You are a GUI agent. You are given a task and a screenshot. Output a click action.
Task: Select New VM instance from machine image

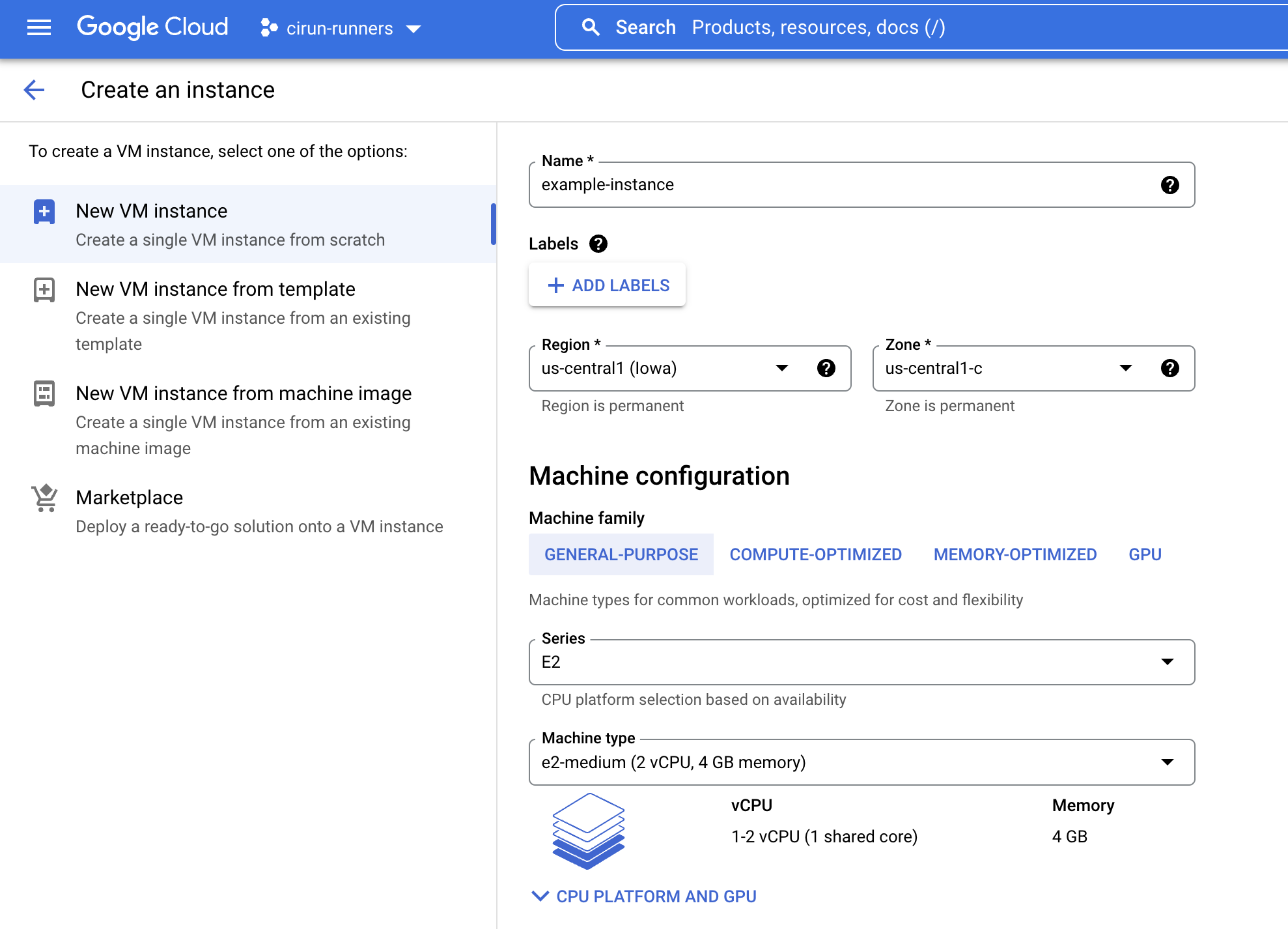click(243, 393)
